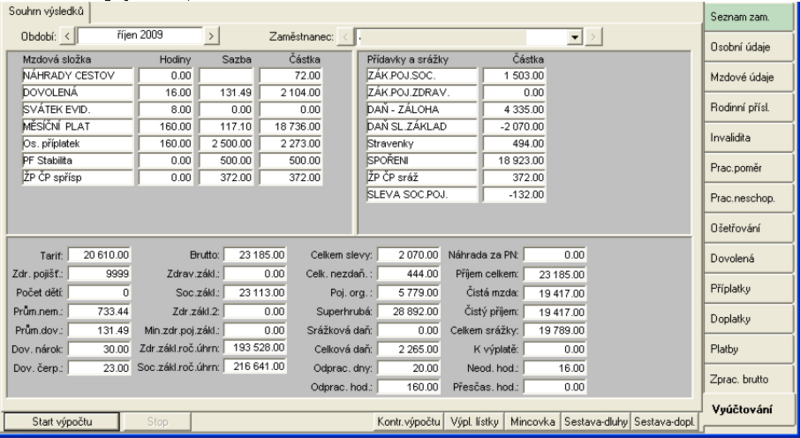The width and height of the screenshot is (800, 438).
Task: Click Start výpočtu button
Action: 62,422
